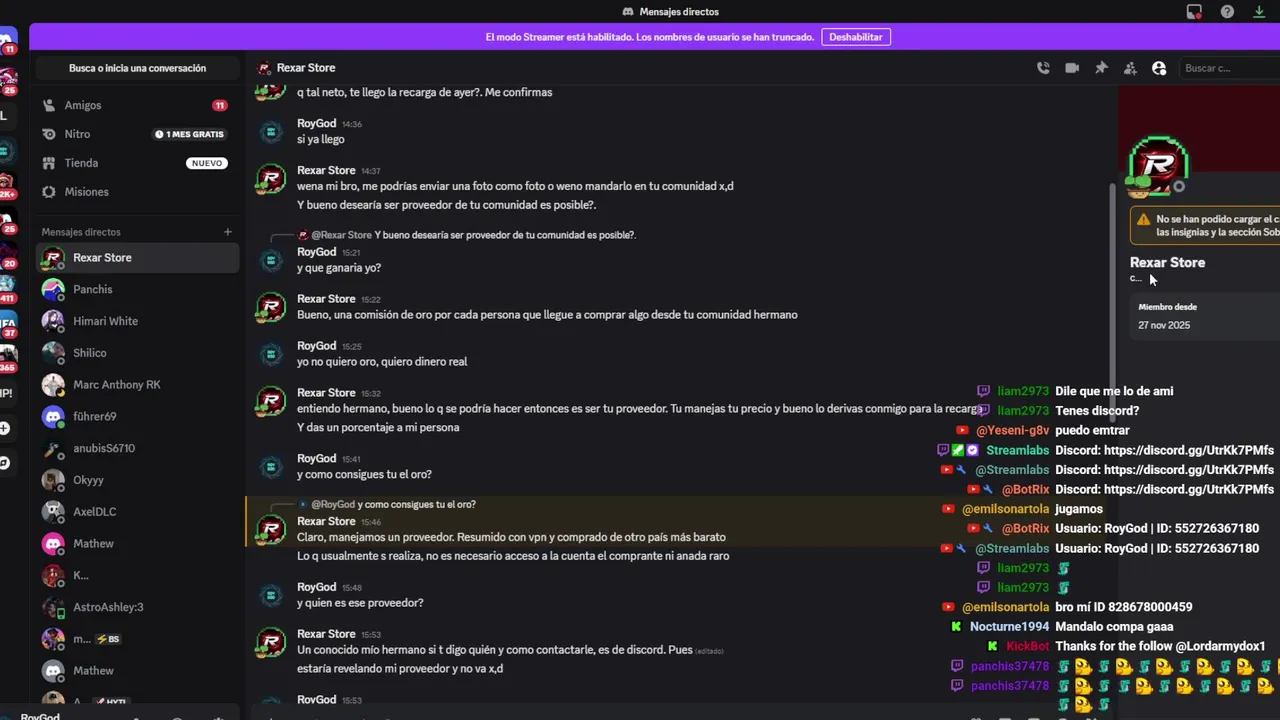Image resolution: width=1280 pixels, height=720 pixels.
Task: Click the green download update icon
Action: coord(1259,12)
